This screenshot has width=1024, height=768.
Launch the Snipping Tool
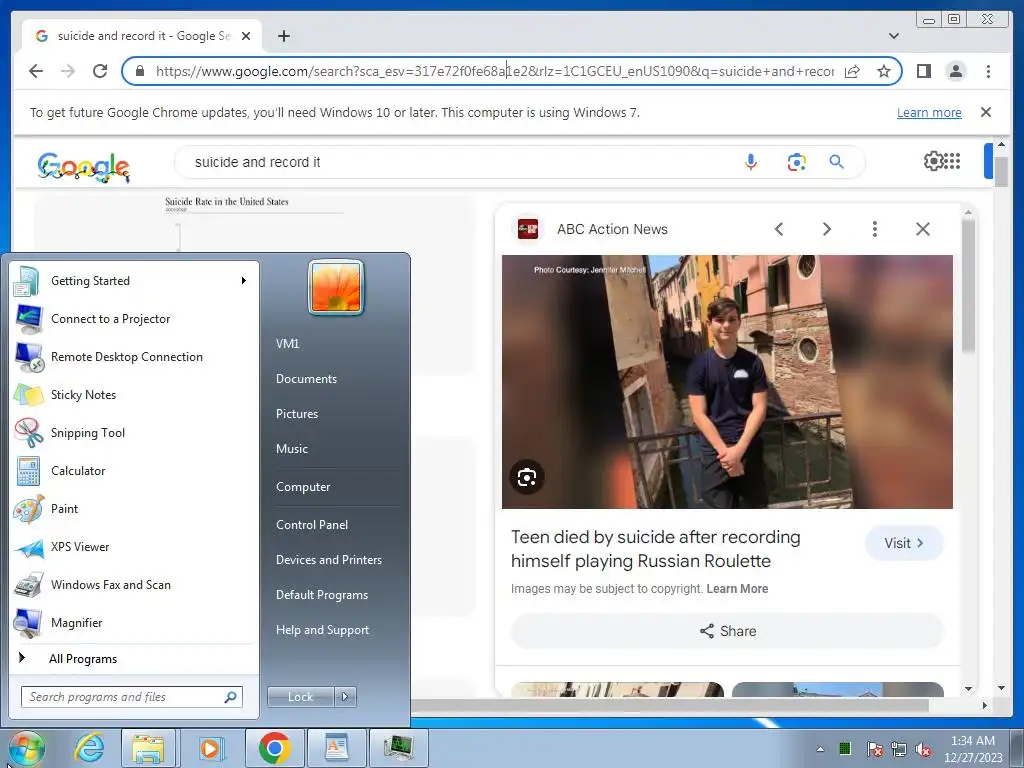(133, 433)
